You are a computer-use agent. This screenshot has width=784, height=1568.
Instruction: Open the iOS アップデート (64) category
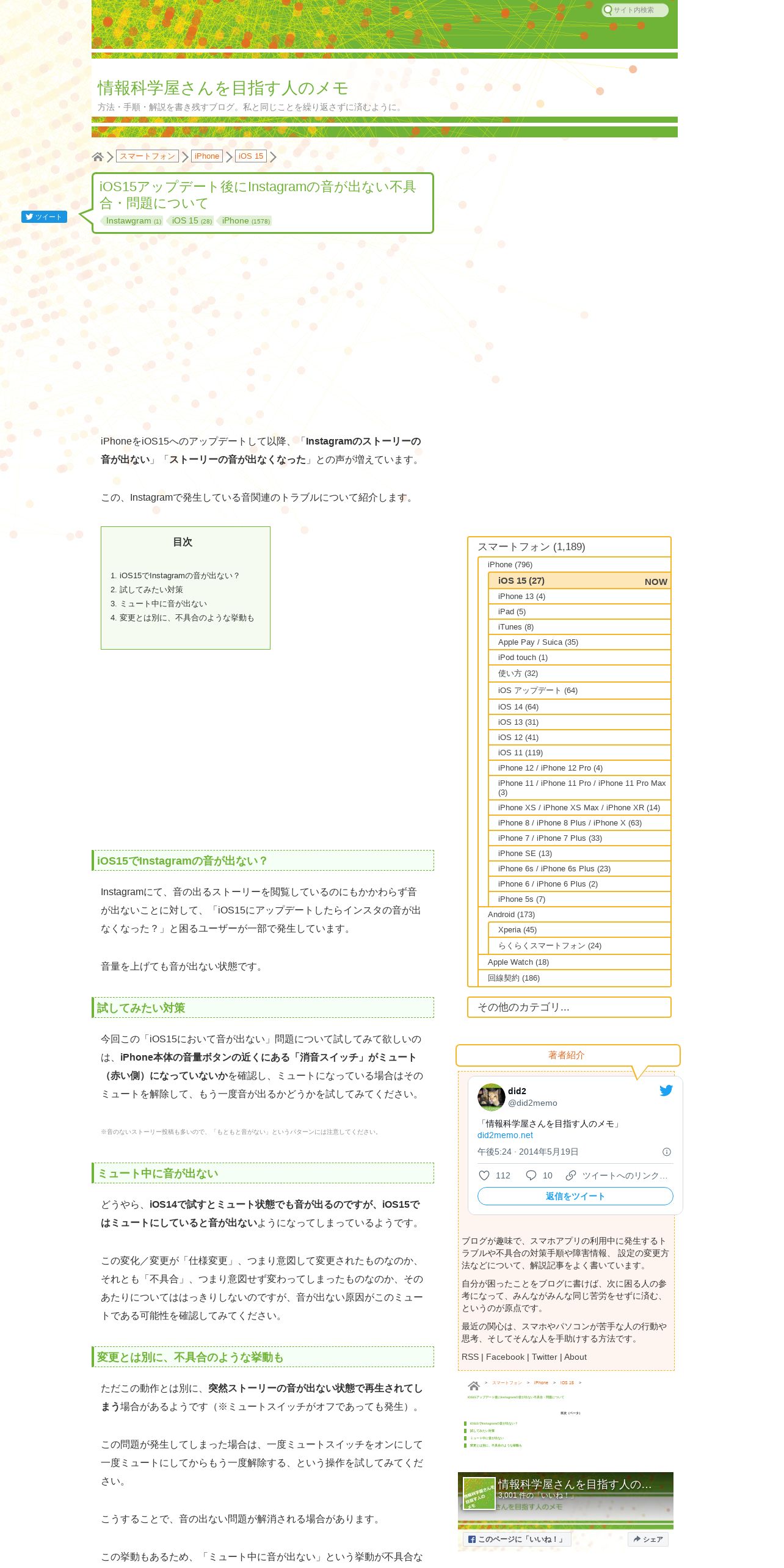(x=579, y=691)
